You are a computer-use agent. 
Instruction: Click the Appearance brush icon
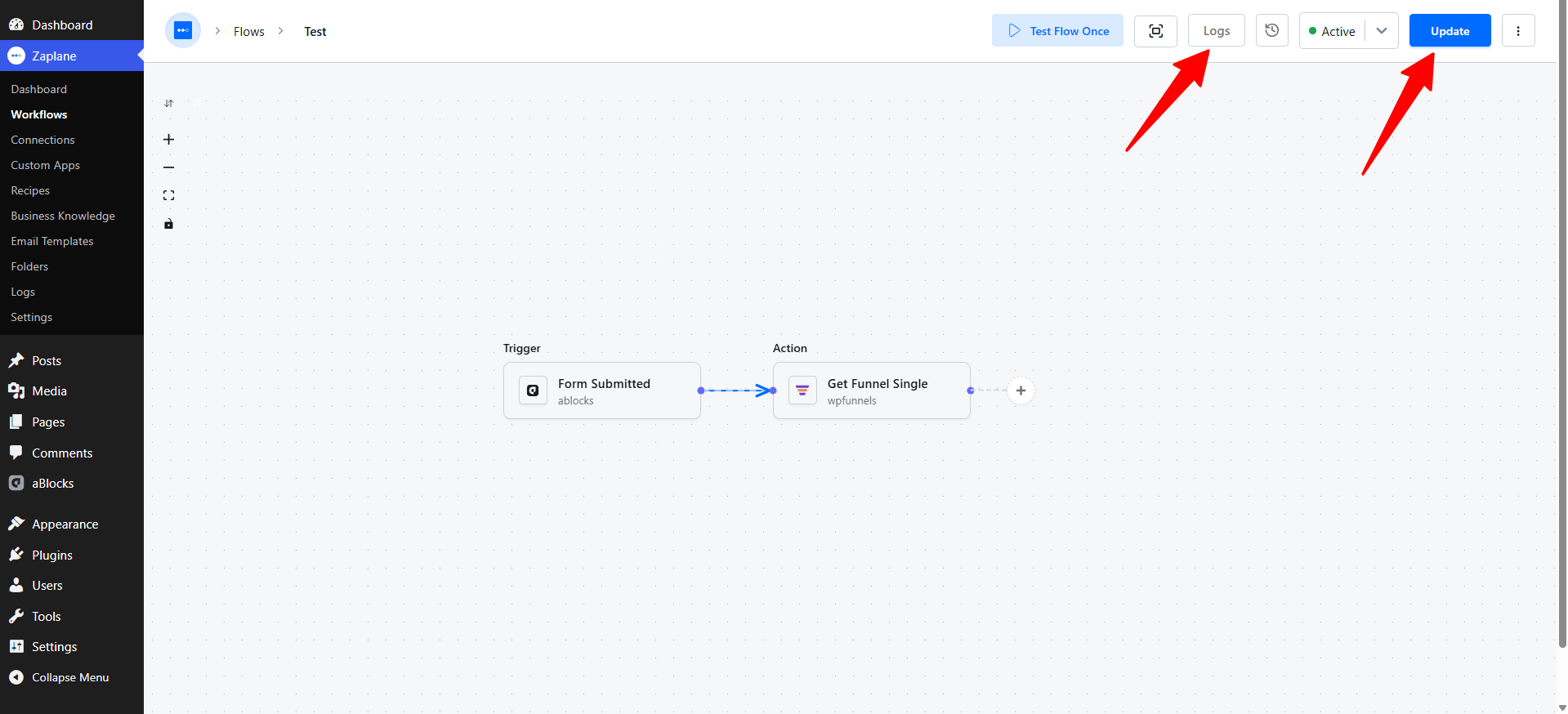point(16,524)
